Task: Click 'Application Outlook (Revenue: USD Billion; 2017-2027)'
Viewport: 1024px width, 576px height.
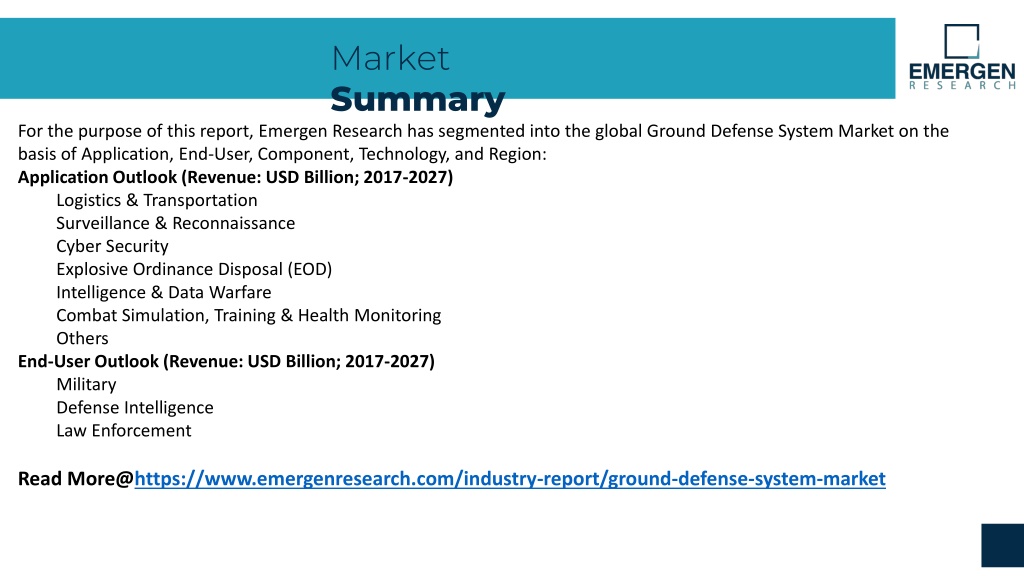Action: [x=235, y=177]
